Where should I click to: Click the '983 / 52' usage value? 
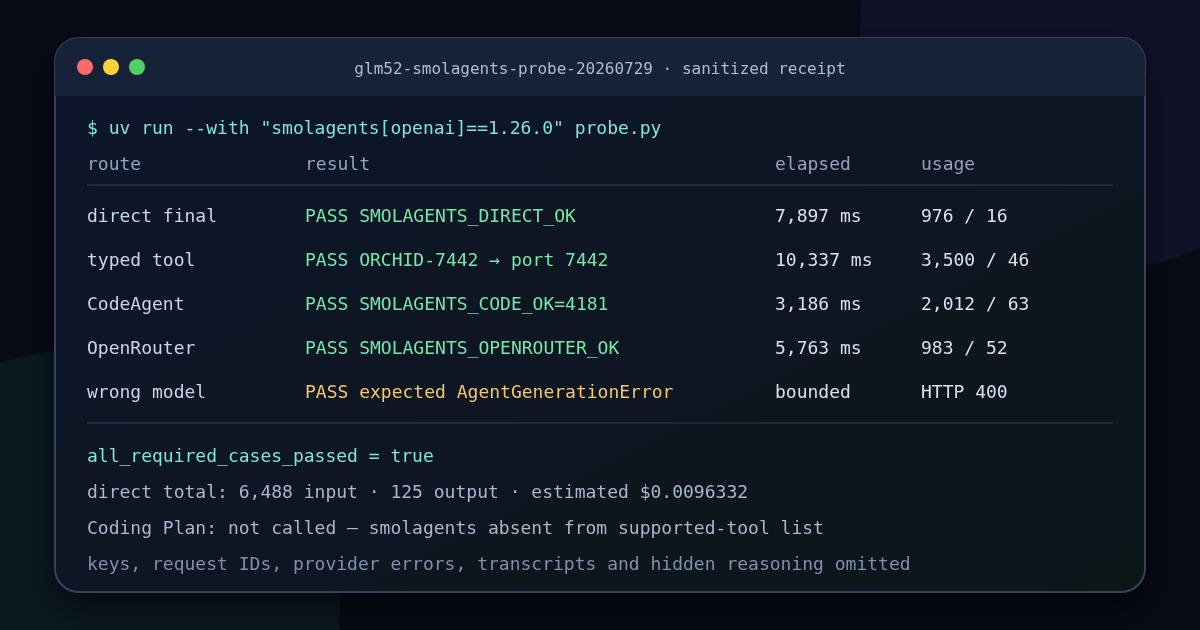tap(964, 348)
